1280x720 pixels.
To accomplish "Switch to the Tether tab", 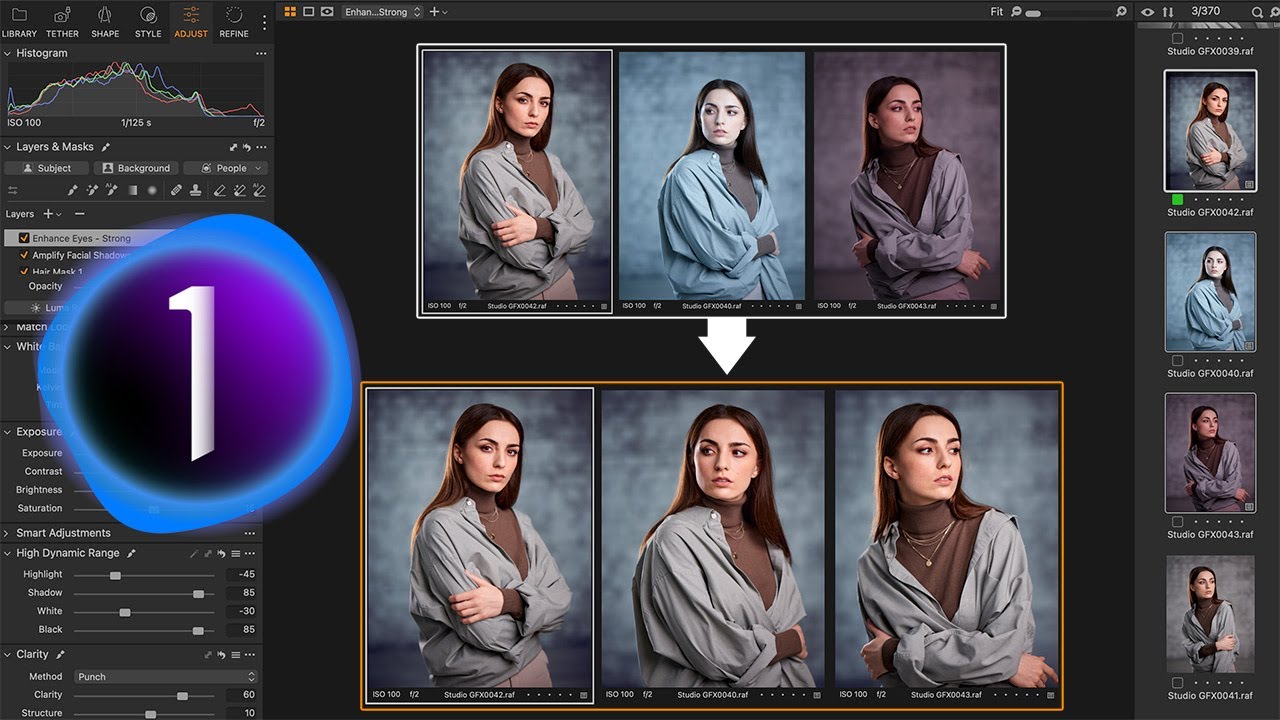I will pos(62,22).
